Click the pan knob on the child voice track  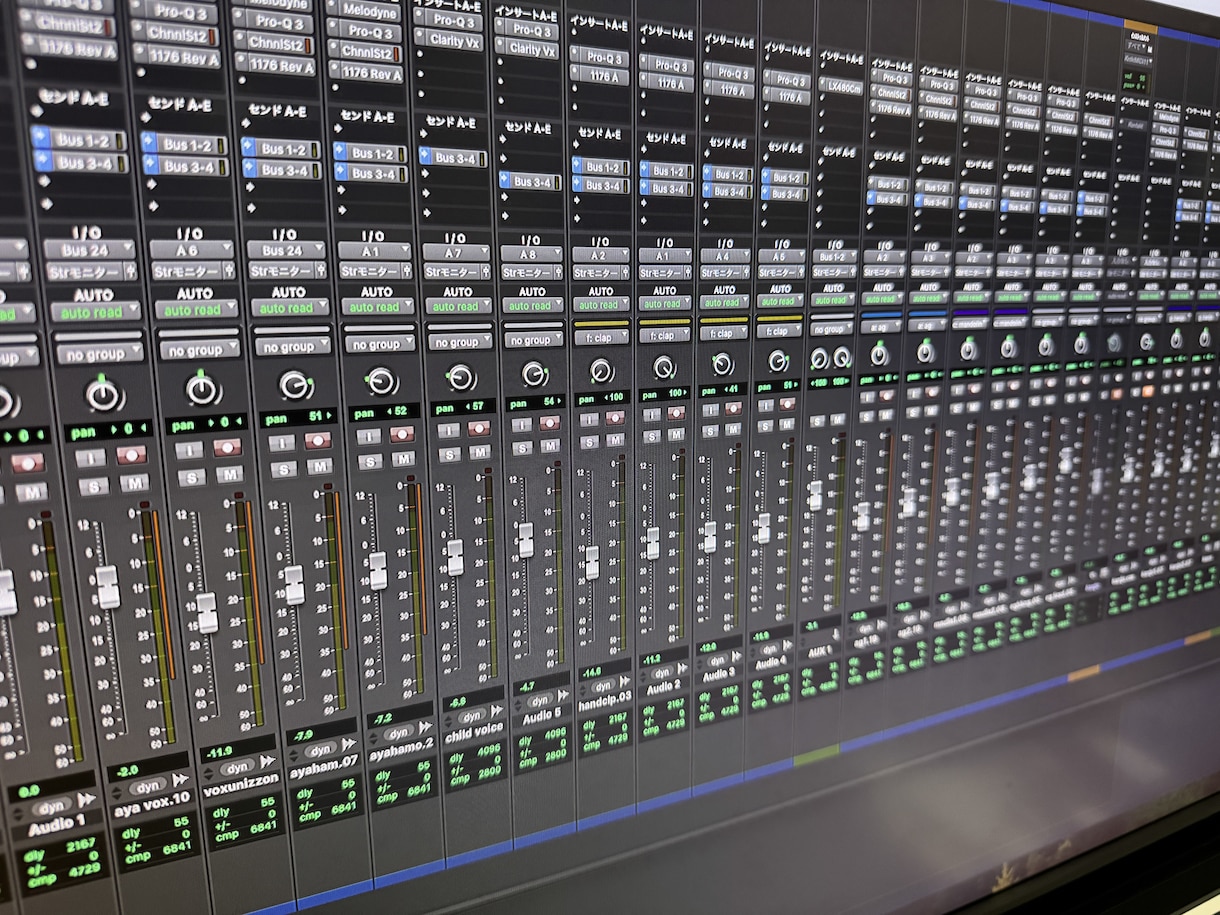pos(460,377)
